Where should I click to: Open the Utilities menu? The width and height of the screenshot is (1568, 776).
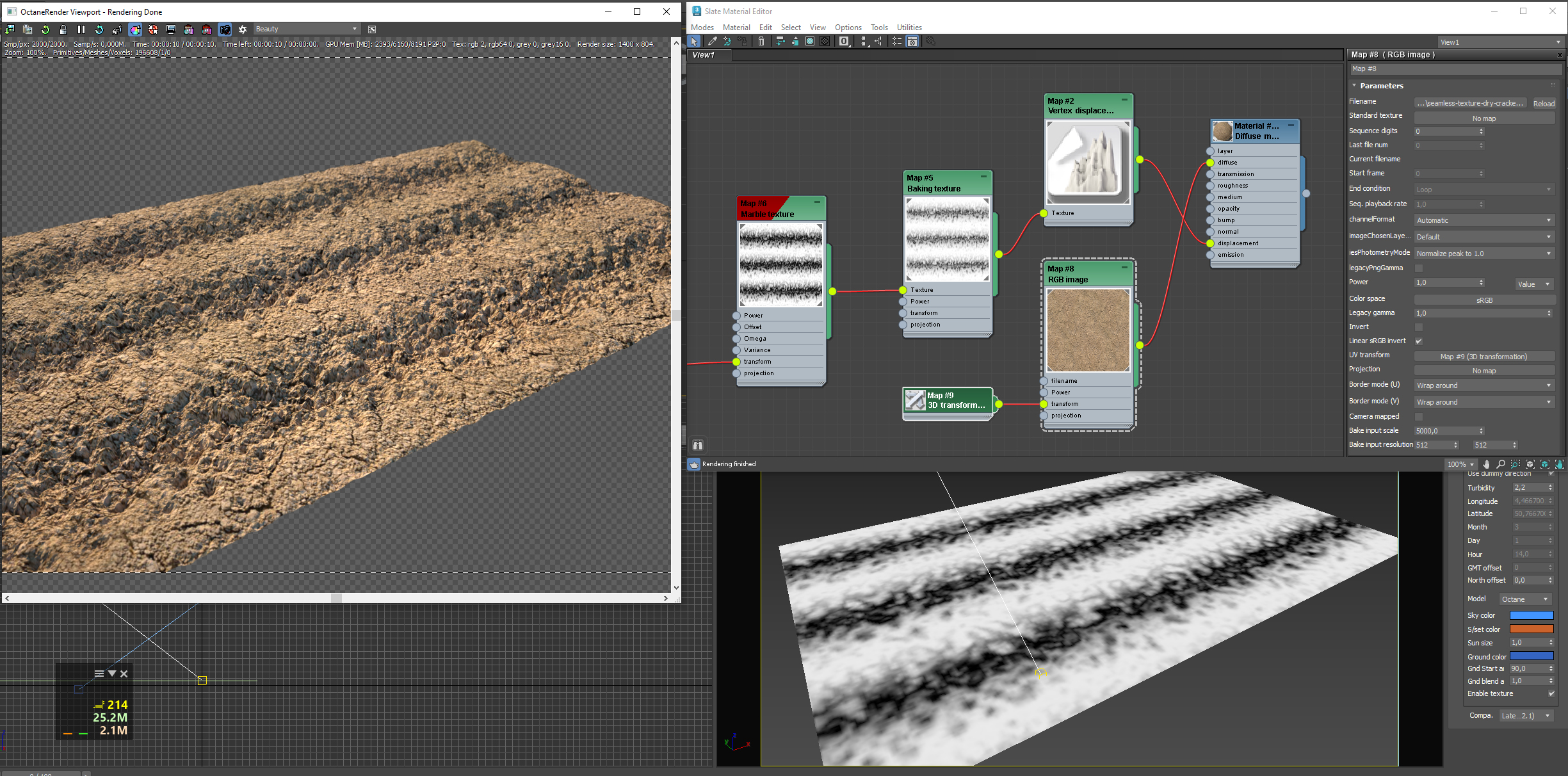coord(909,28)
